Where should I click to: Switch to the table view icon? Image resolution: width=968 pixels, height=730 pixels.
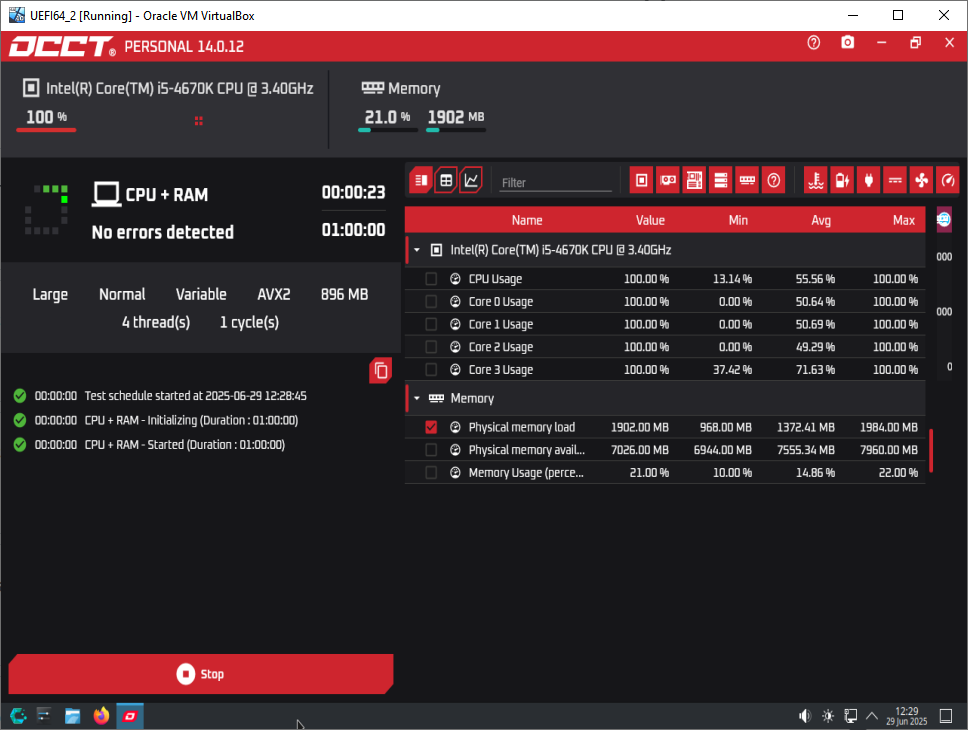pyautogui.click(x=446, y=180)
